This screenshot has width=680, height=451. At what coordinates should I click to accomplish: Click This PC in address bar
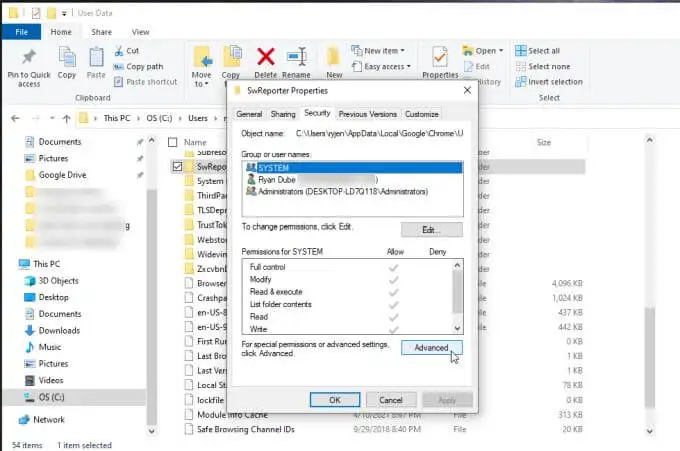117,118
